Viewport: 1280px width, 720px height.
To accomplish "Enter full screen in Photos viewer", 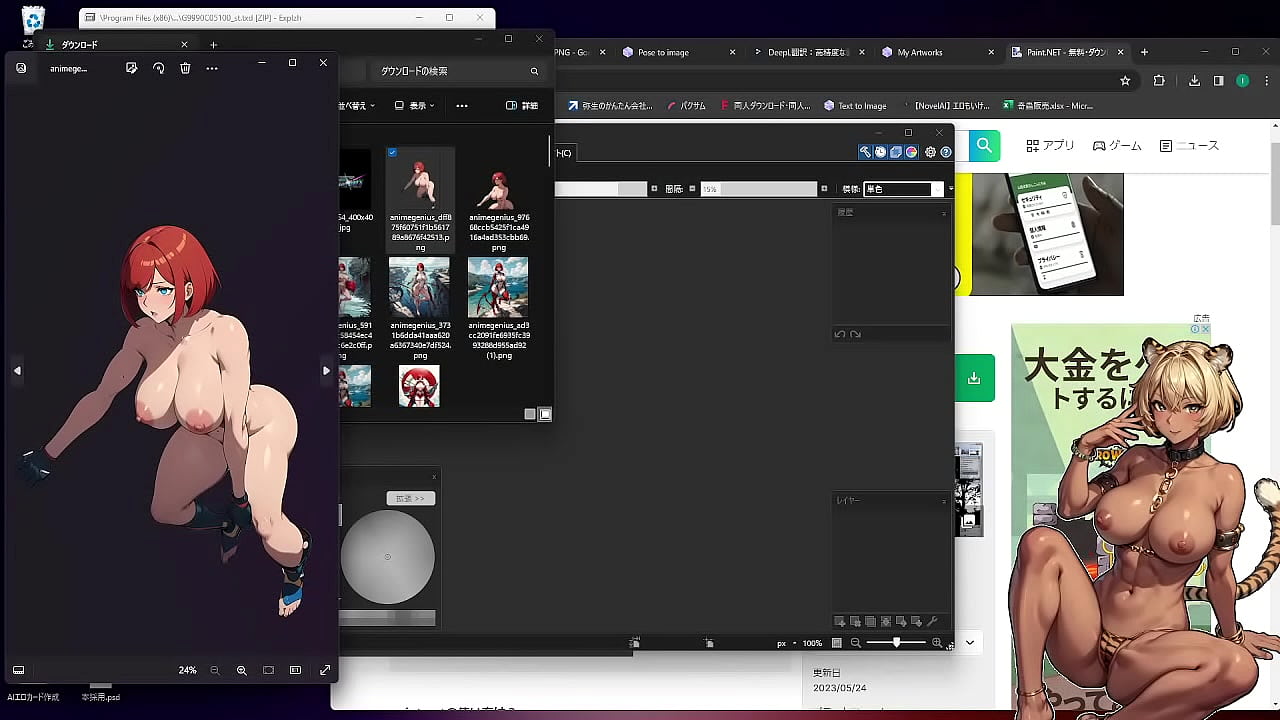I will pyautogui.click(x=324, y=670).
